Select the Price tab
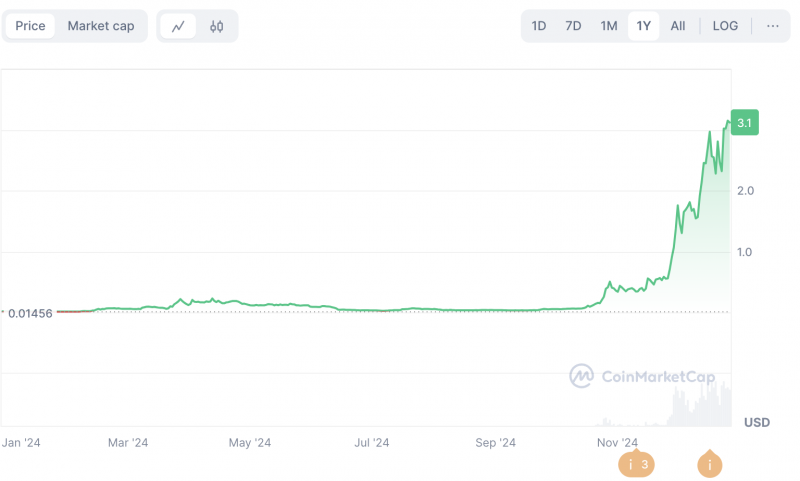This screenshot has height=481, width=800. (30, 26)
